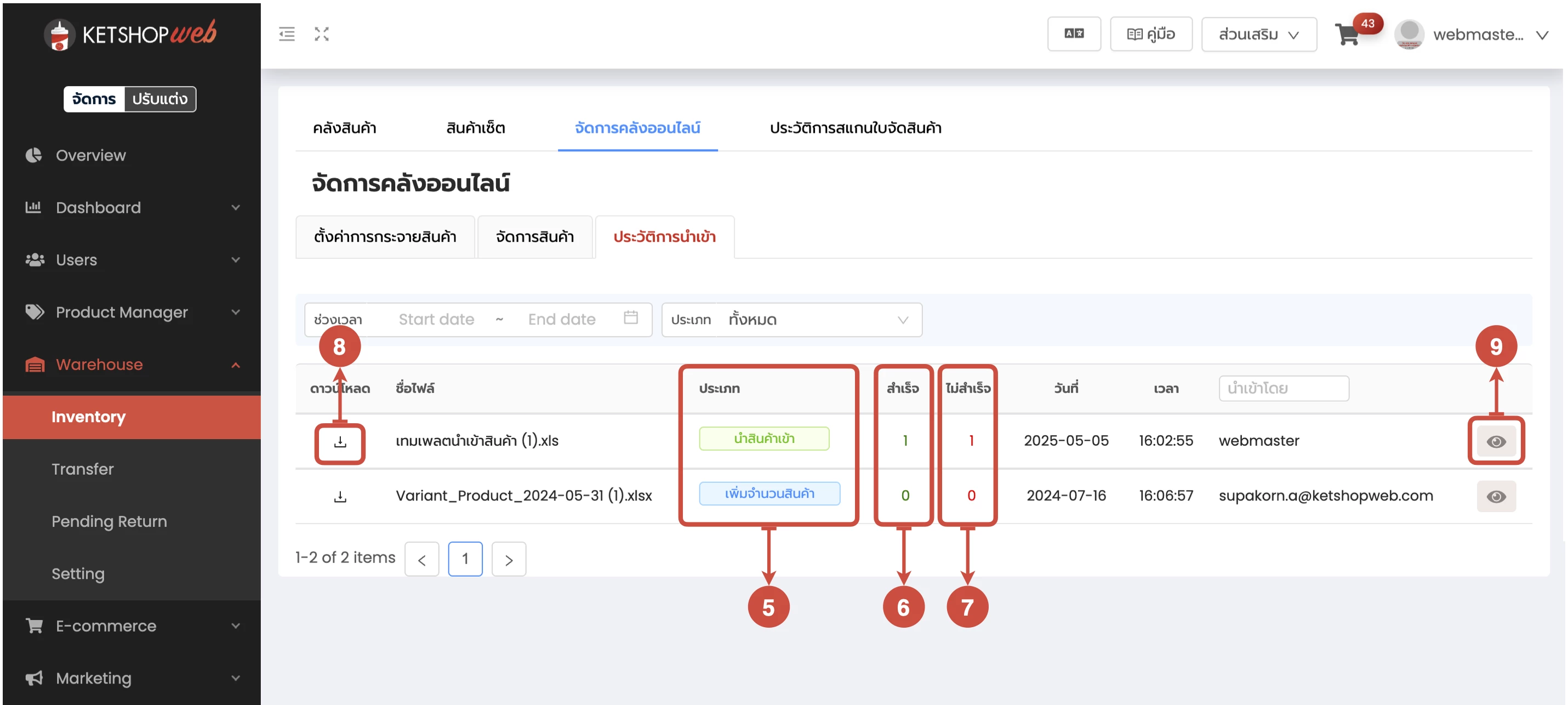Open the จัดการสินค้า sub-tab
The width and height of the screenshot is (1568, 705).
[534, 237]
